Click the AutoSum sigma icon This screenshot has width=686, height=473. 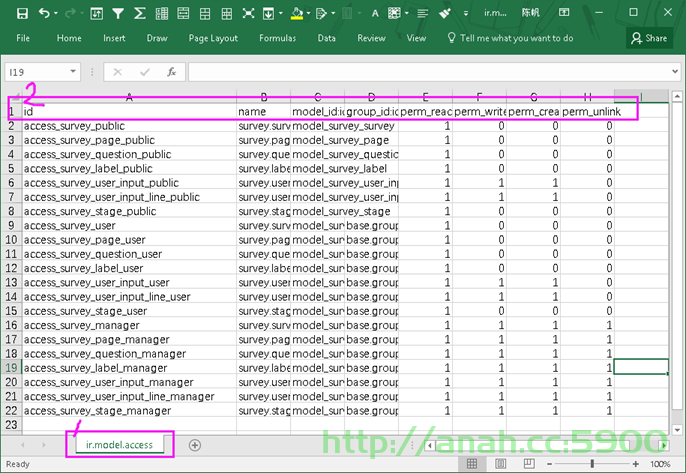coord(140,14)
